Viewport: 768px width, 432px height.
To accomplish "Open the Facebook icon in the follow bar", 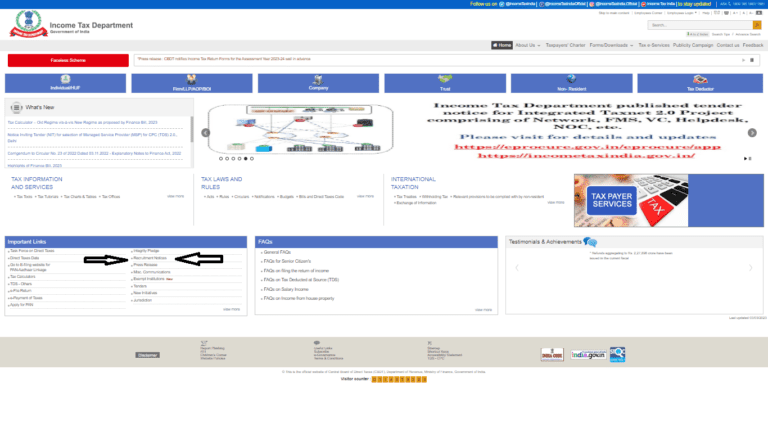I will point(542,4).
